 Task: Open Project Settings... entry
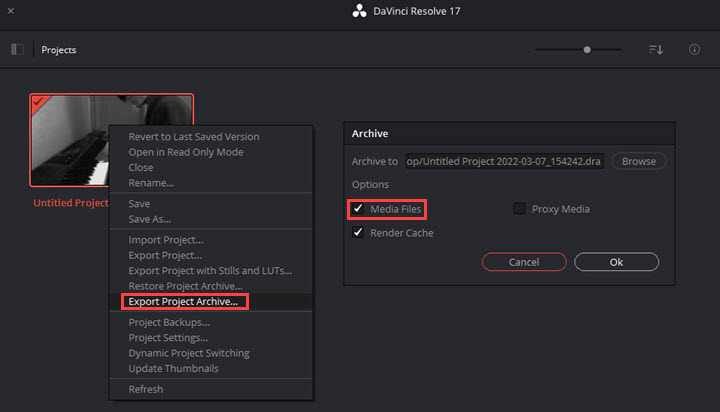click(168, 338)
